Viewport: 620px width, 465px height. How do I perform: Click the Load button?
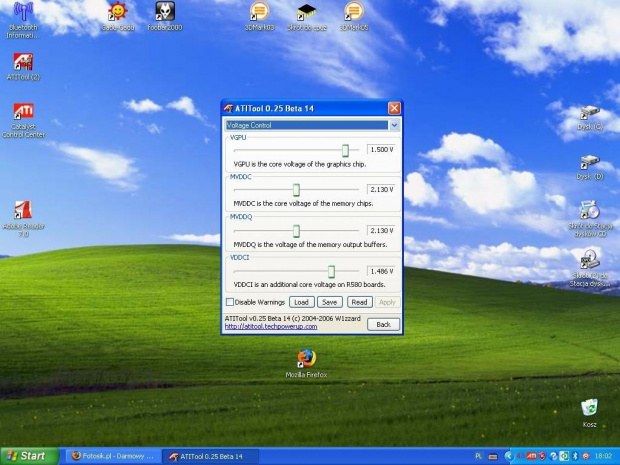302,302
